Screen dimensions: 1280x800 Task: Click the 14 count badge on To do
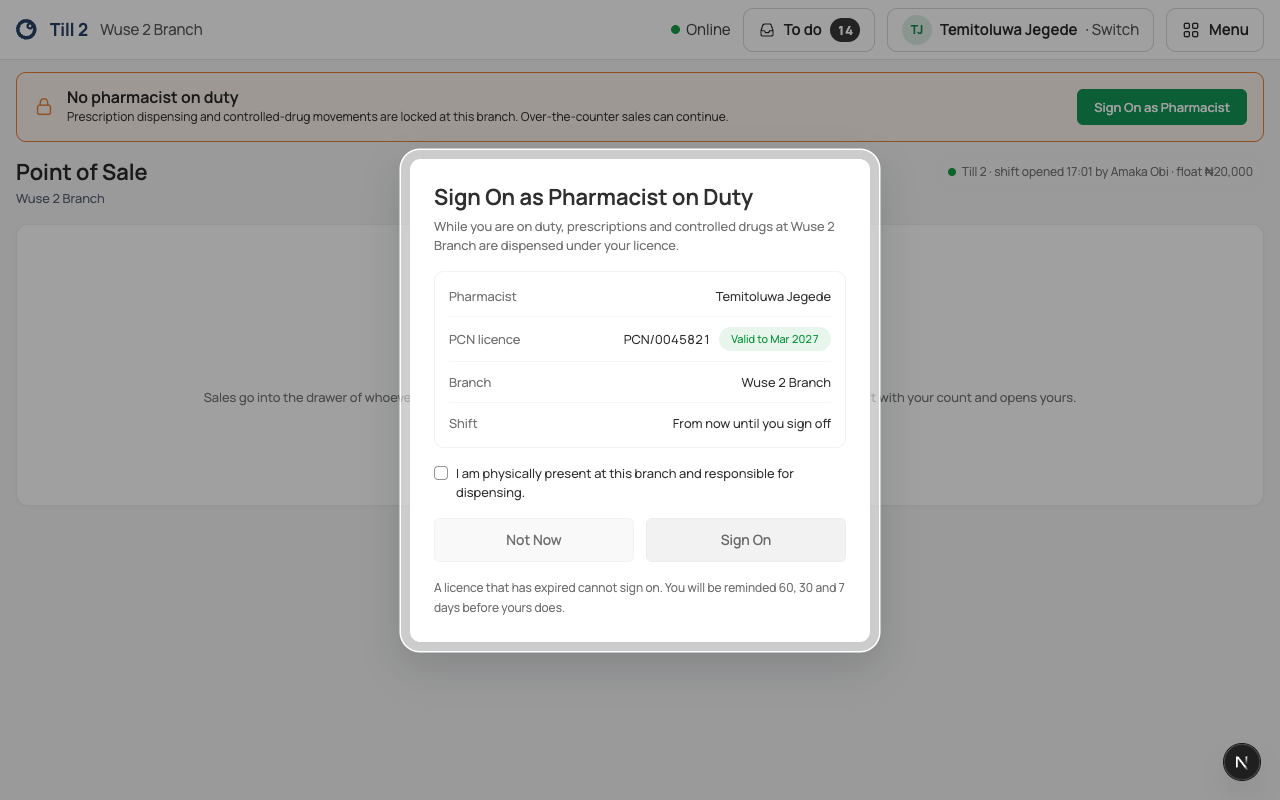pyautogui.click(x=845, y=30)
